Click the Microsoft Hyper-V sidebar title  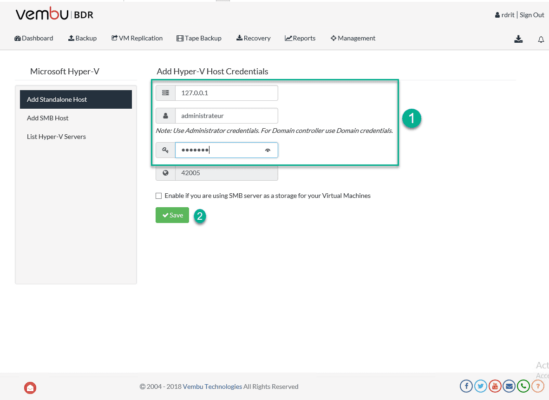pos(65,71)
